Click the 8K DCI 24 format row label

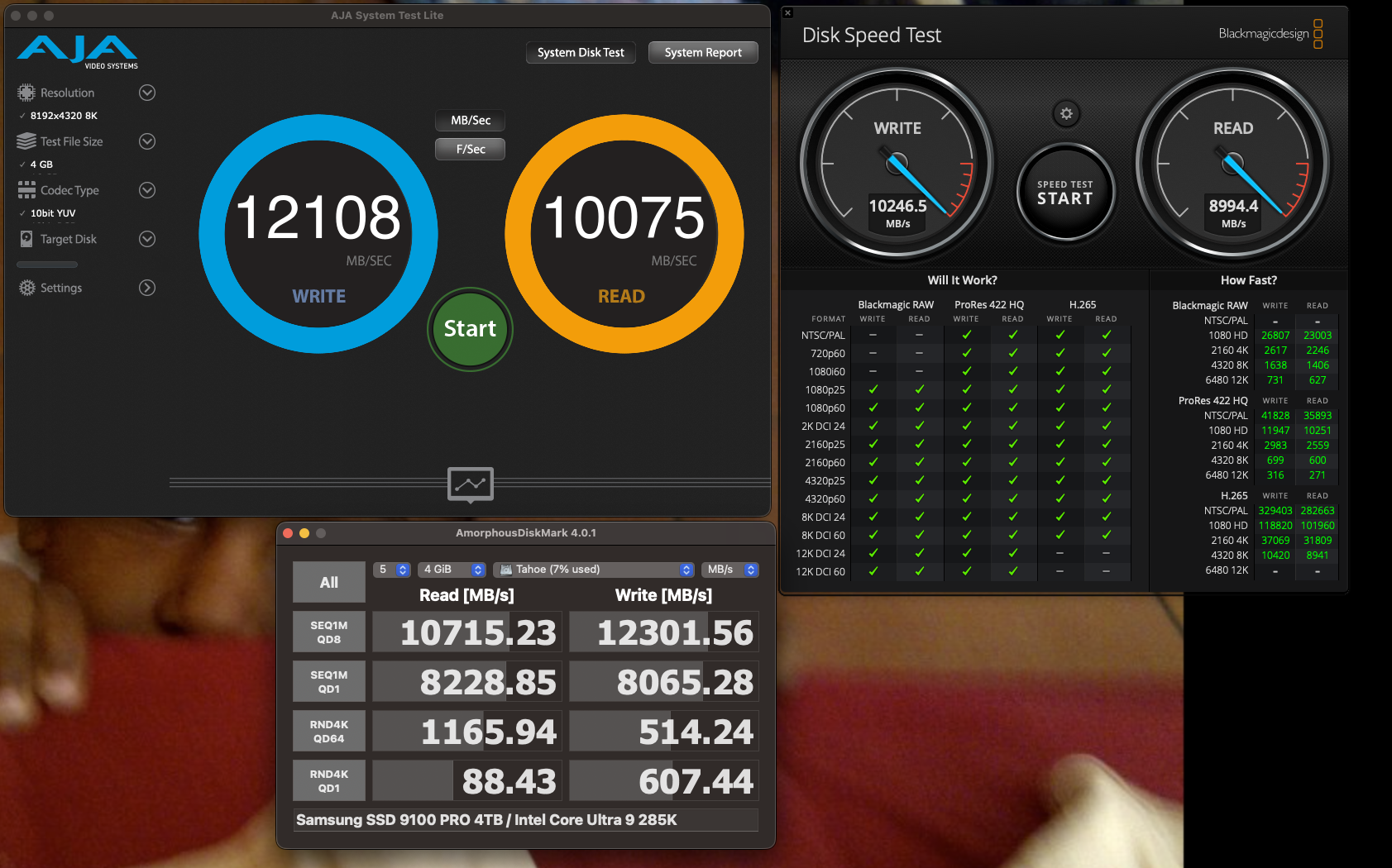(823, 517)
